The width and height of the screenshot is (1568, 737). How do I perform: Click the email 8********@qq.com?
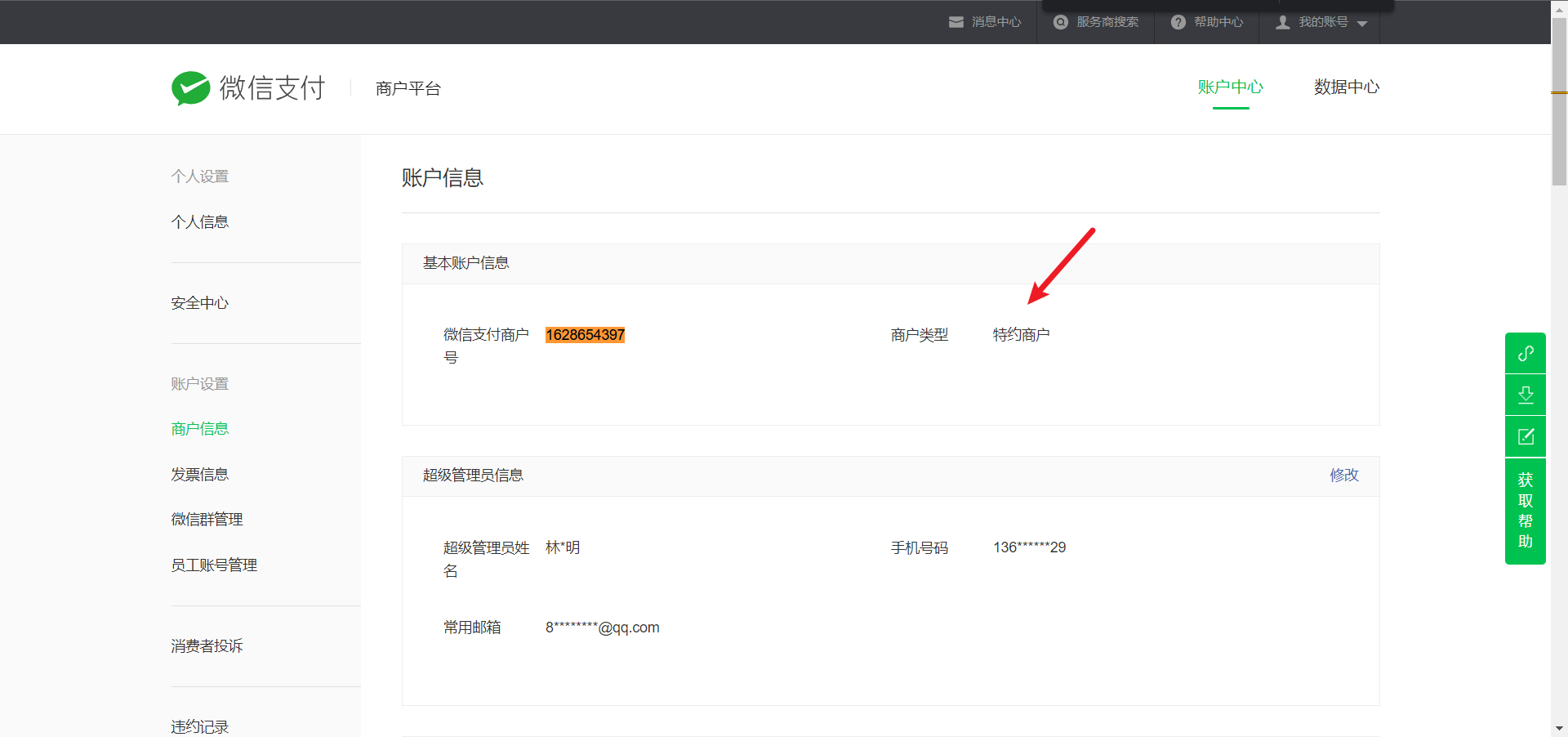point(603,628)
